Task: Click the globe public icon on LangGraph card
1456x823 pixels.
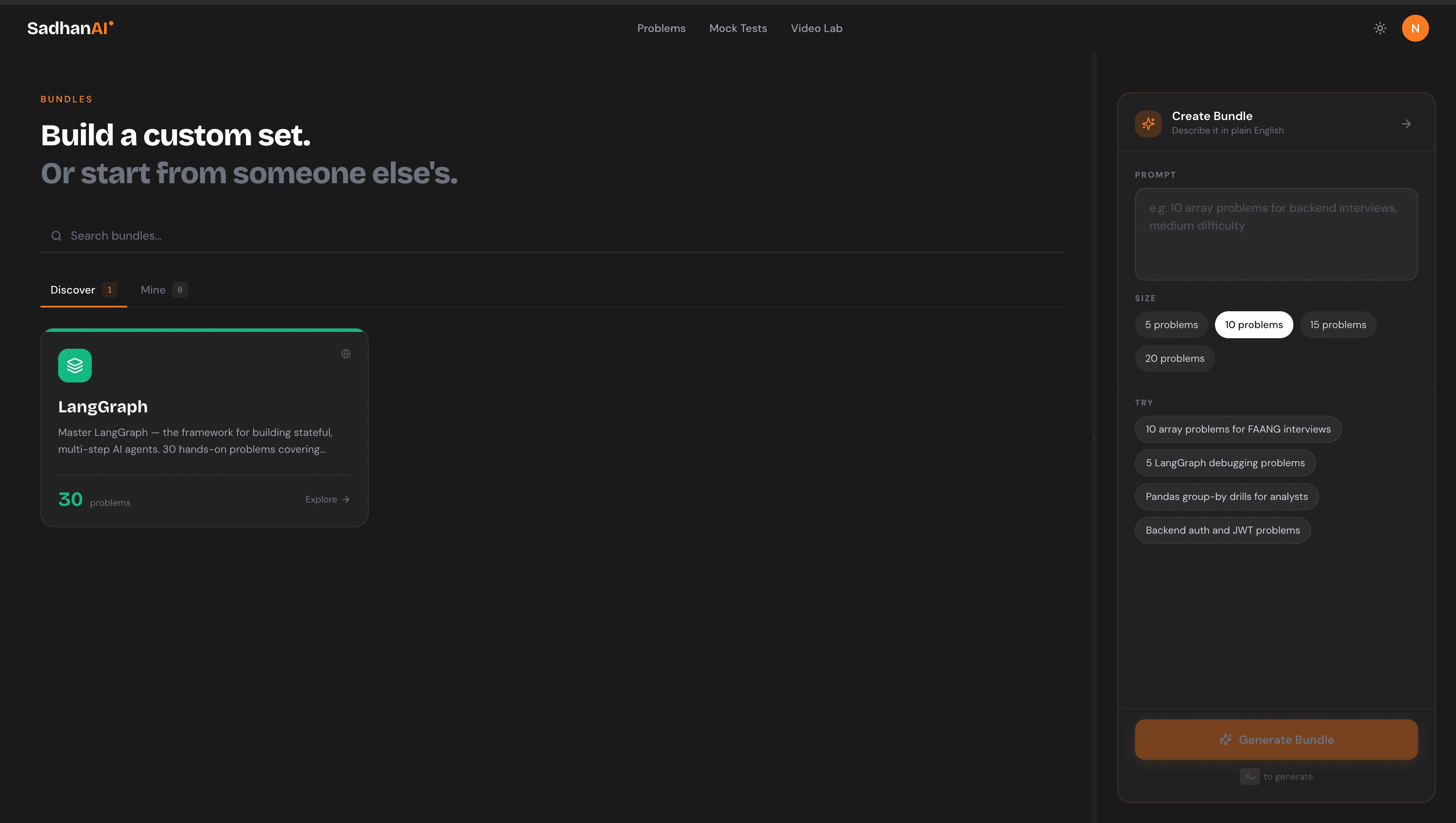Action: tap(346, 354)
